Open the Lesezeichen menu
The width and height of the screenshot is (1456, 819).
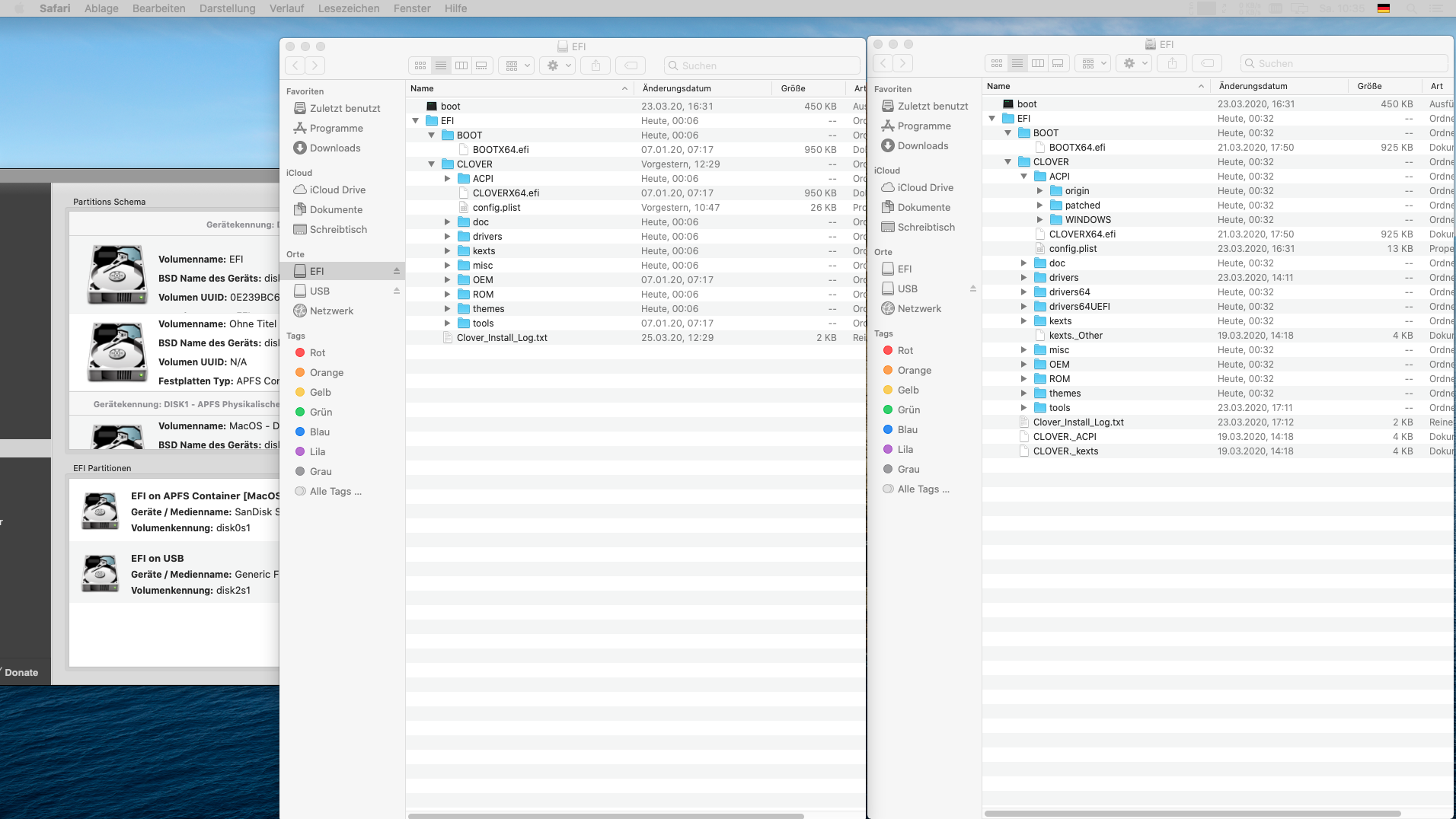point(349,8)
